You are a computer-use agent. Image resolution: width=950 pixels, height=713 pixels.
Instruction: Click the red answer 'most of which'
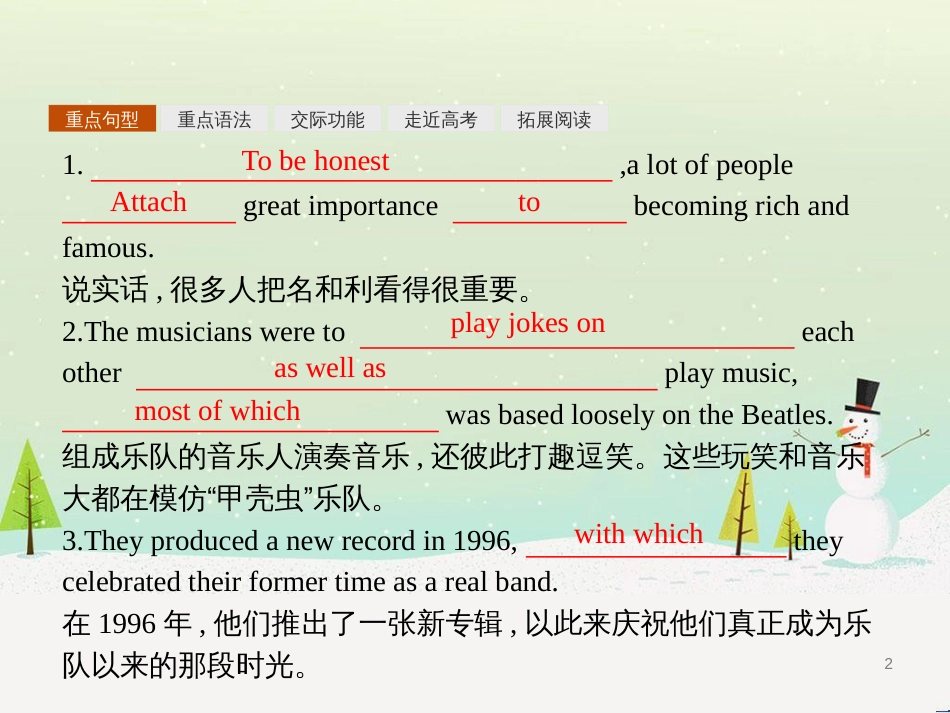[217, 411]
